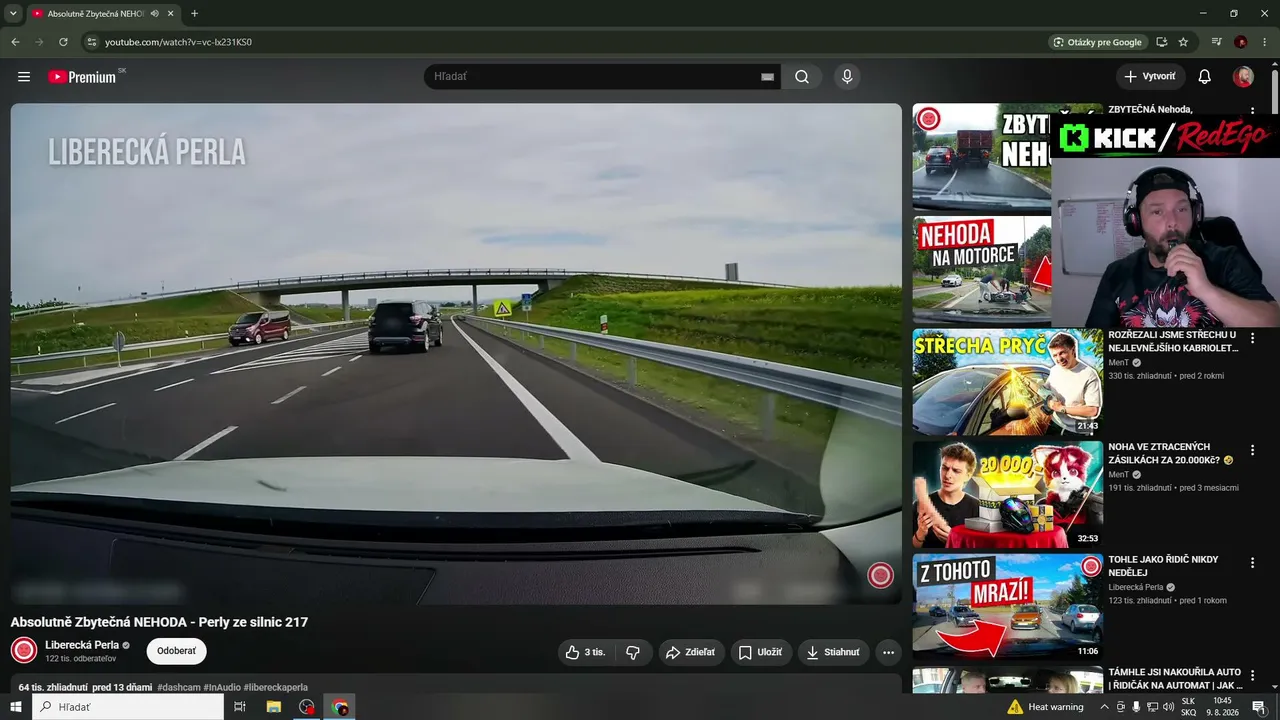
Task: Open File Explorer from the taskbar
Action: coord(273,707)
